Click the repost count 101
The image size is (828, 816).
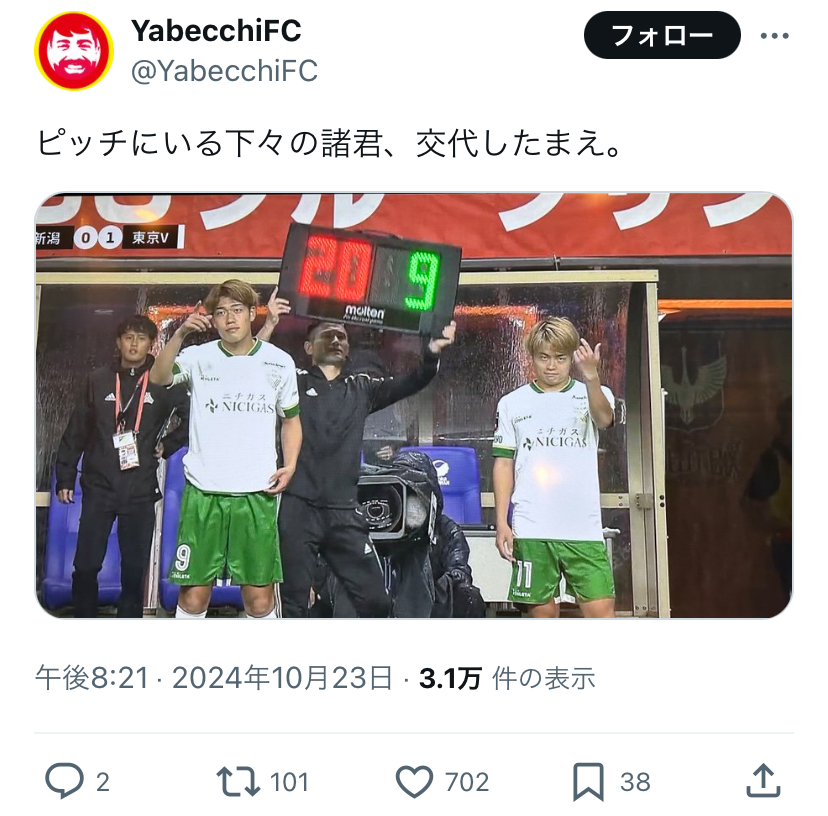pyautogui.click(x=289, y=782)
